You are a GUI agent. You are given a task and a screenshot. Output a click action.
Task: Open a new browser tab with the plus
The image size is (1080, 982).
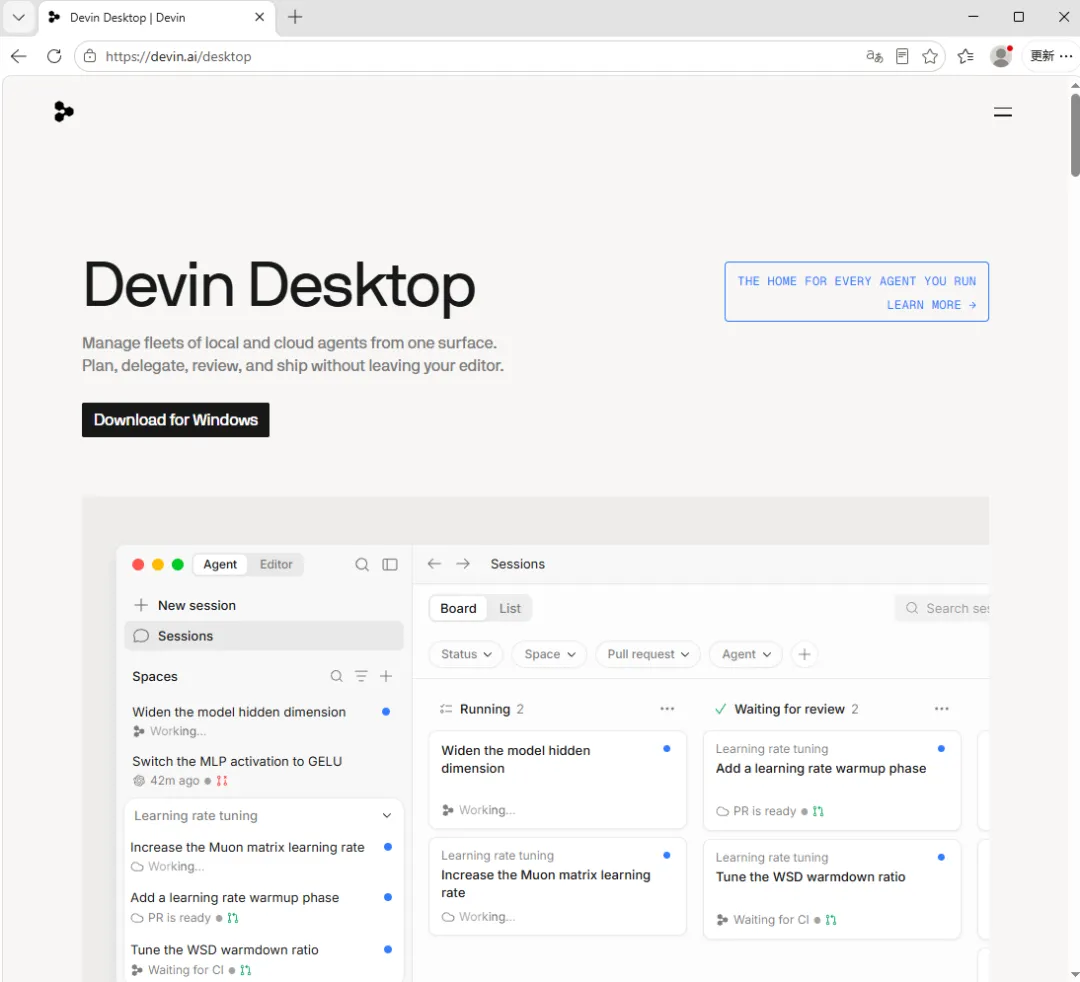pyautogui.click(x=295, y=17)
